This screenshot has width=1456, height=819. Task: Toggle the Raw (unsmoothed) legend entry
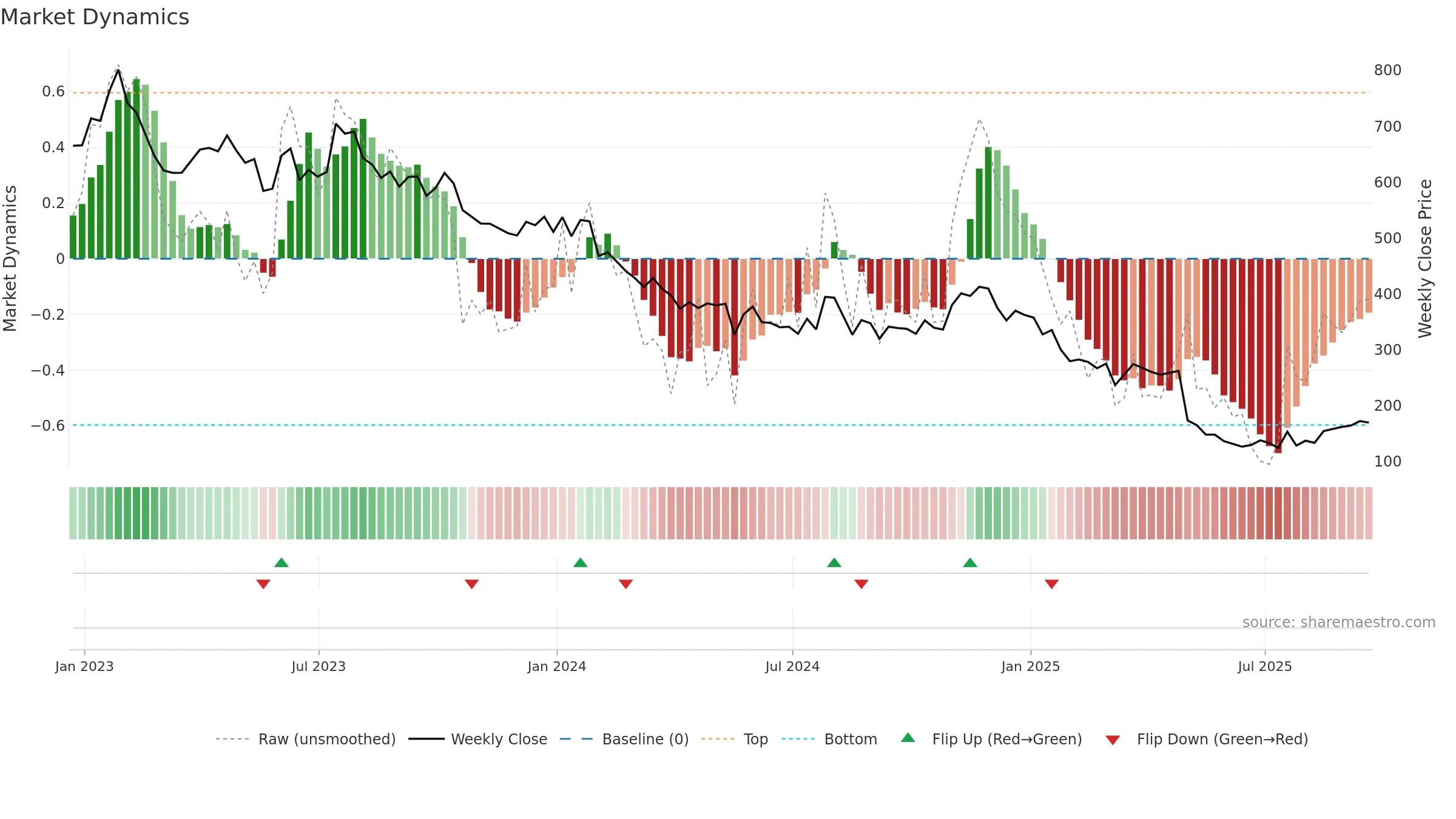[306, 739]
